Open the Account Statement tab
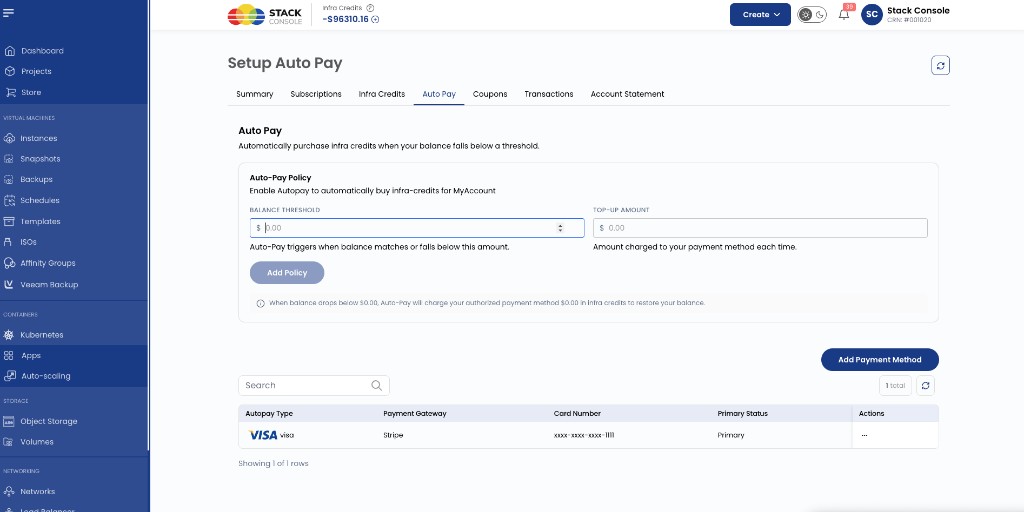 point(627,94)
